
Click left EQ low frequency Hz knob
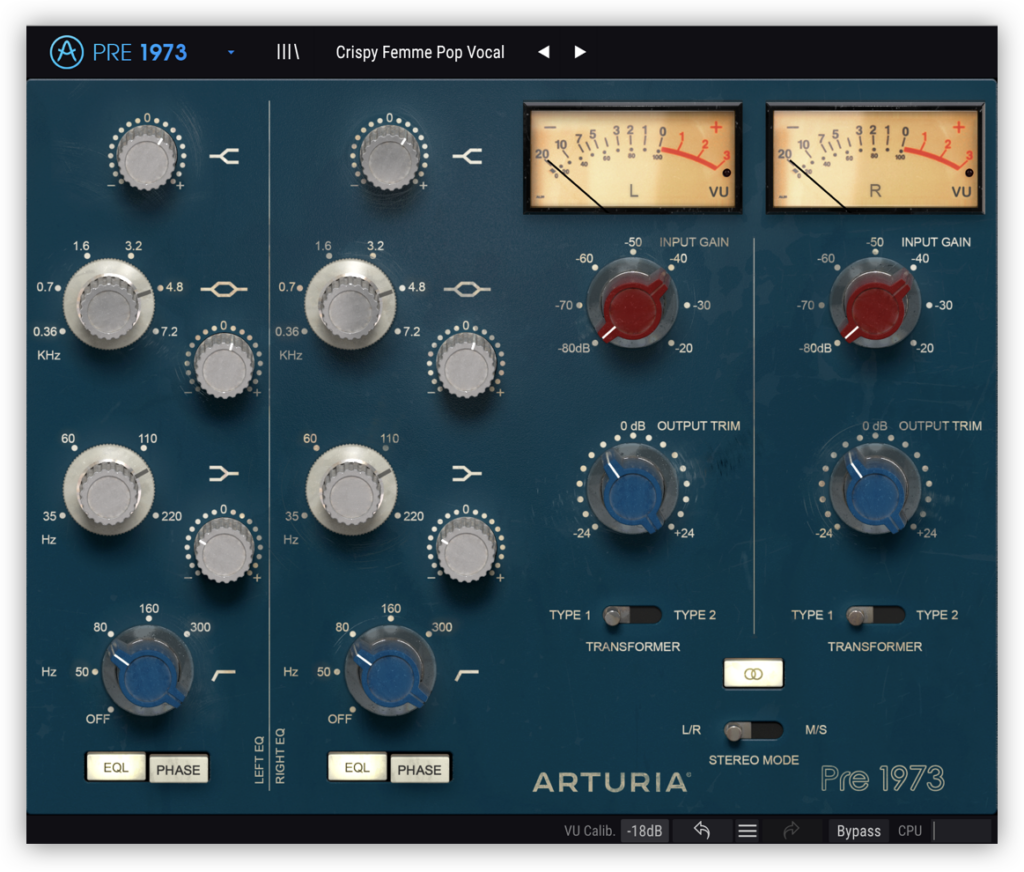(108, 490)
